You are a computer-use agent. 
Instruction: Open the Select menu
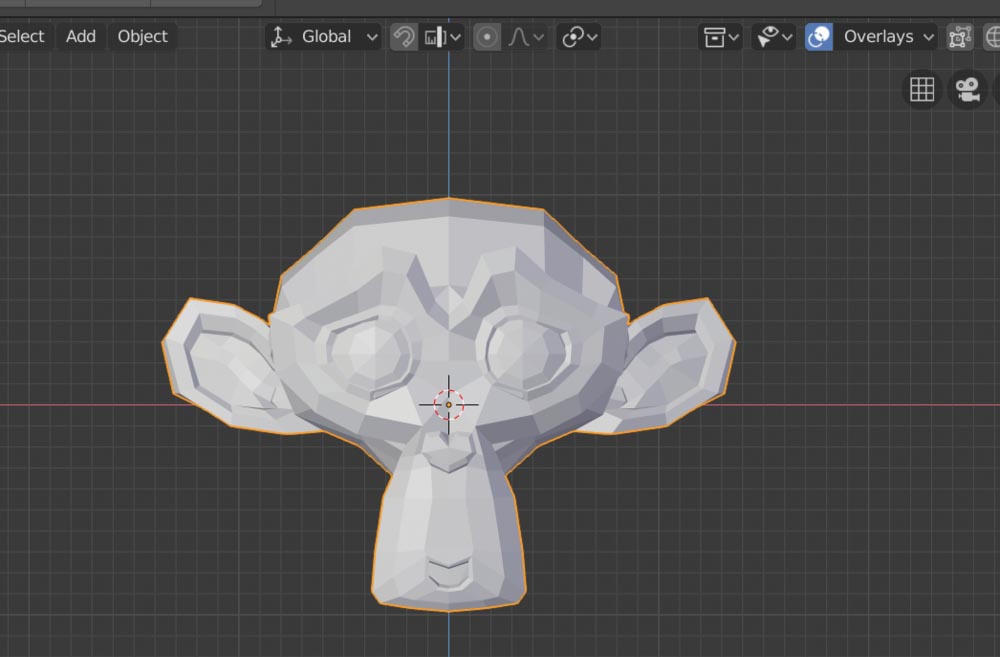(22, 36)
